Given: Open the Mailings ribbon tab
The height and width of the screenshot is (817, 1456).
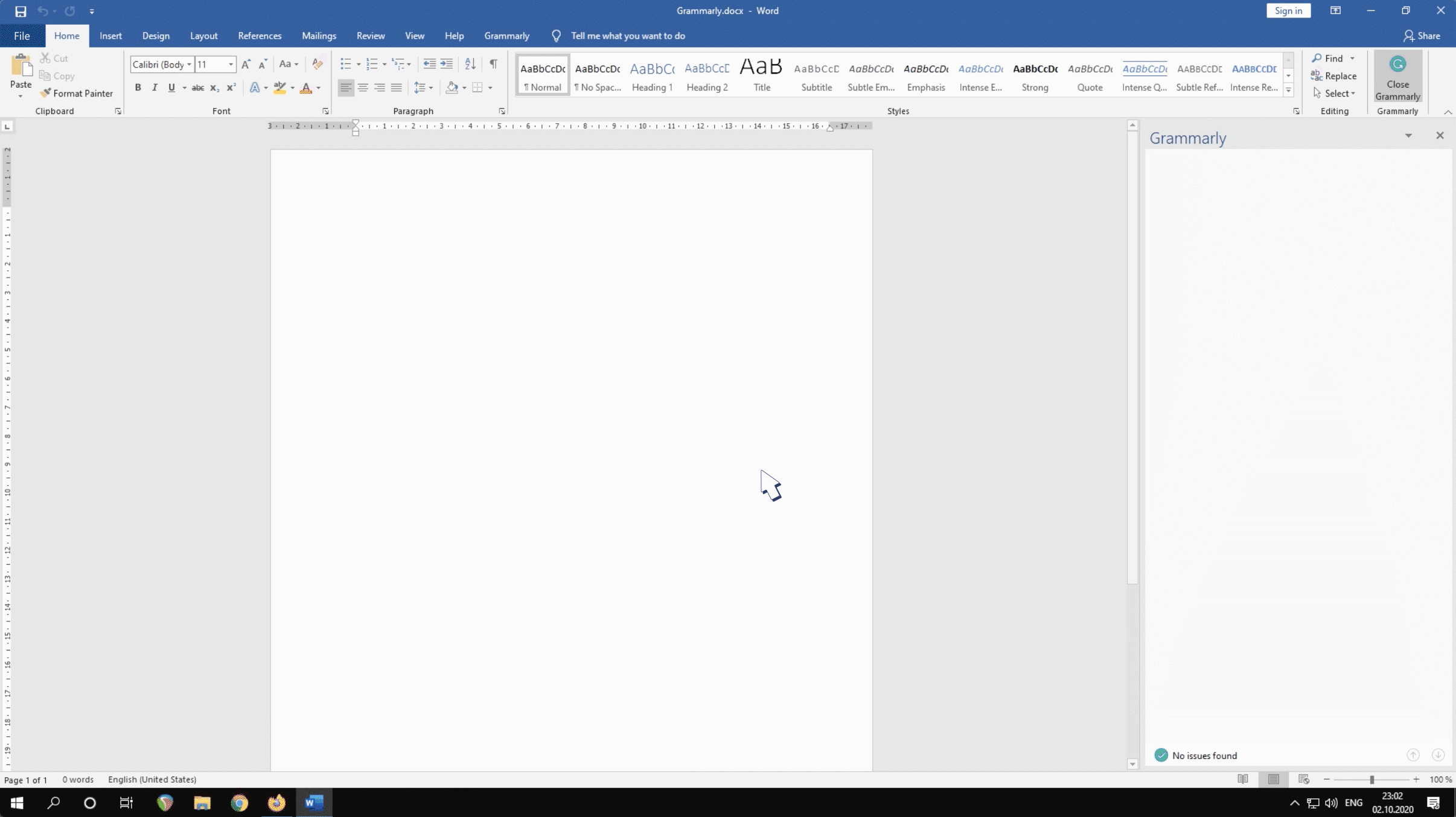Looking at the screenshot, I should 318,35.
